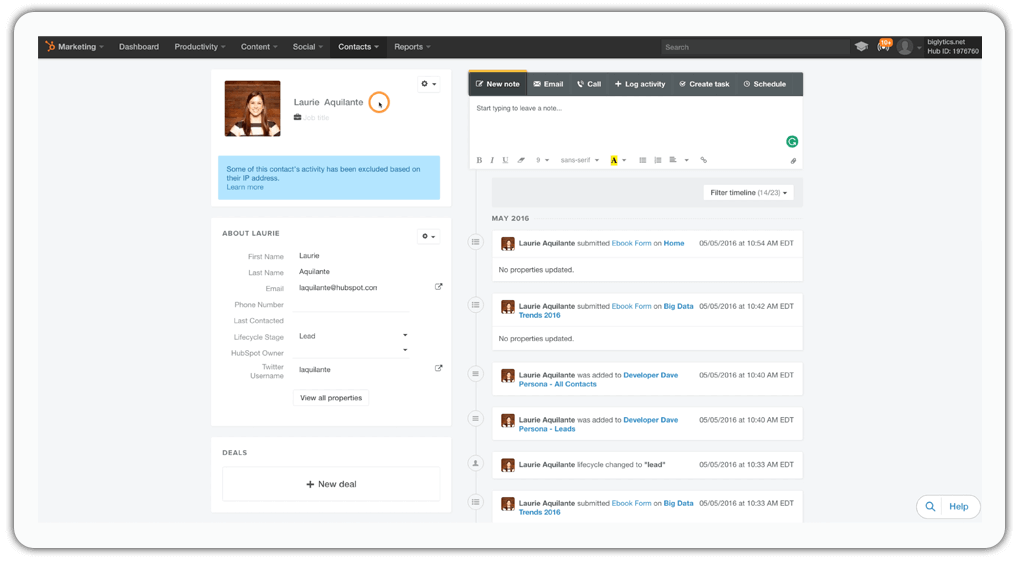
Task: Click the yellow text highlight color button
Action: pyautogui.click(x=613, y=160)
